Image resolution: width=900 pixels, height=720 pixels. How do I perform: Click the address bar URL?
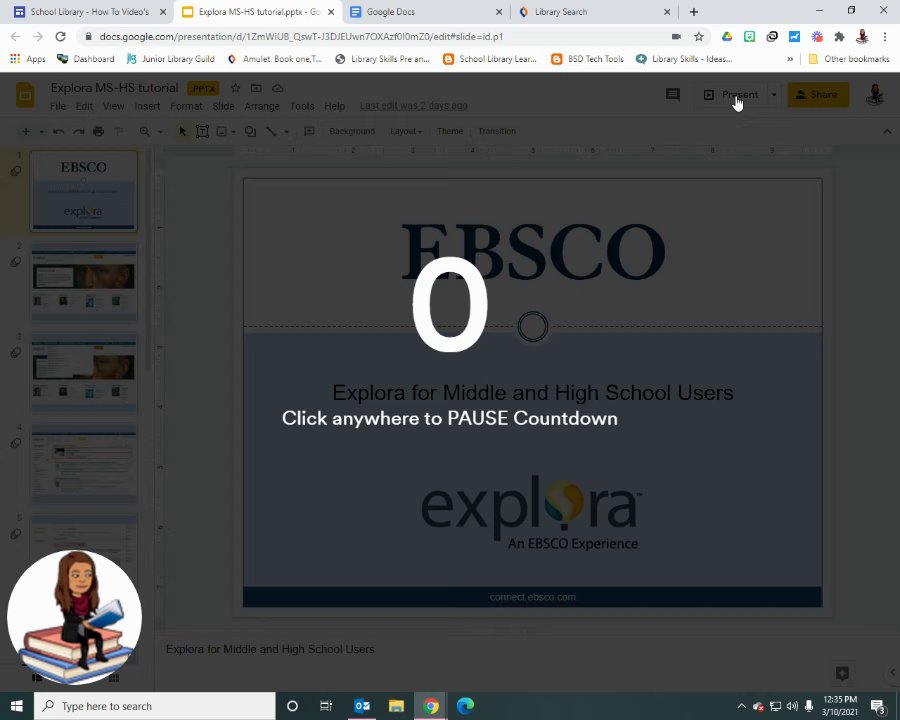tap(301, 37)
